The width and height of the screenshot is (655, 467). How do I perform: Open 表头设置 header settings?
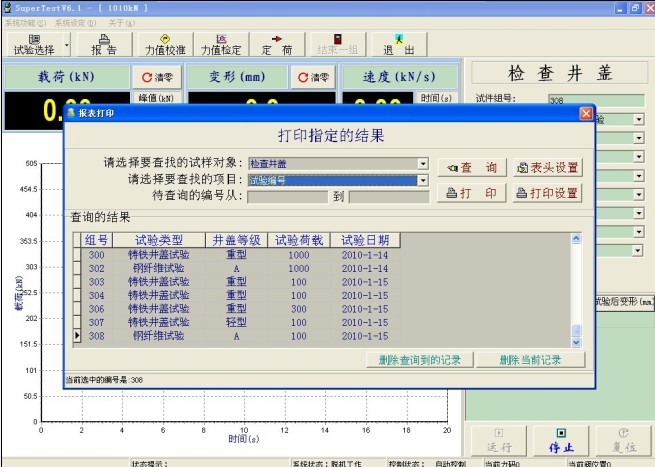548,168
